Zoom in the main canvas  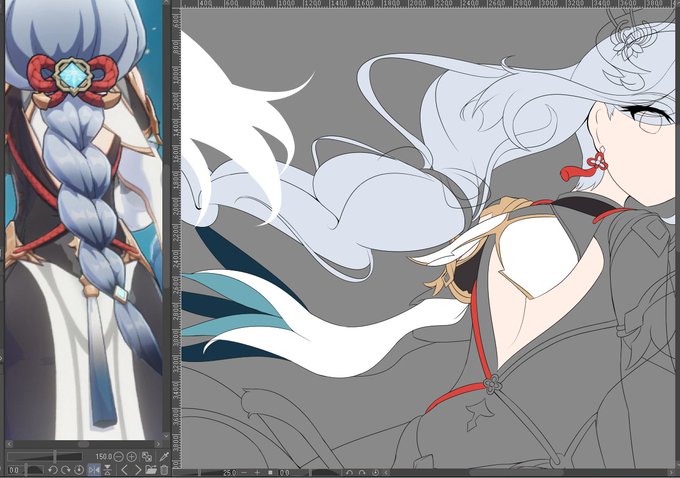[x=257, y=472]
